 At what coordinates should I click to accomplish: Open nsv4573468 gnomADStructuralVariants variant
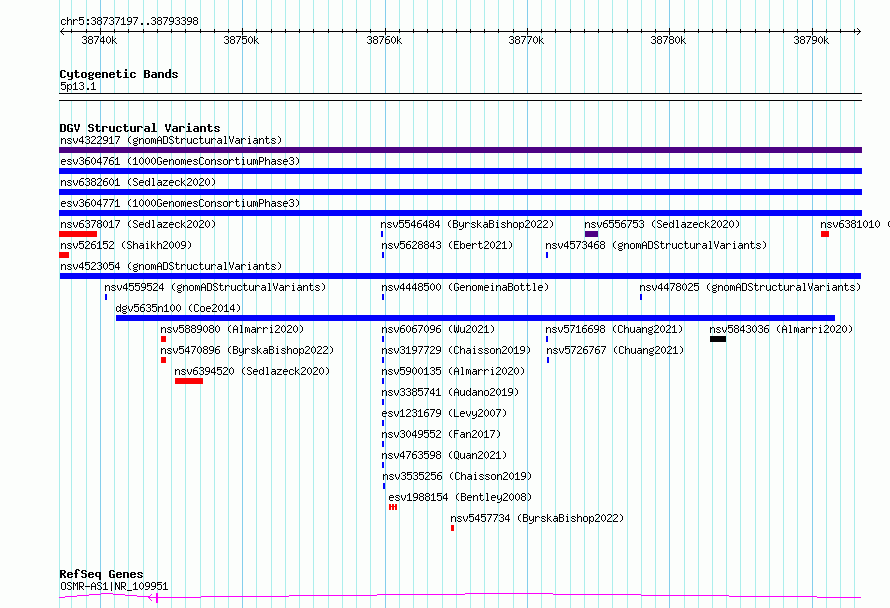point(656,245)
